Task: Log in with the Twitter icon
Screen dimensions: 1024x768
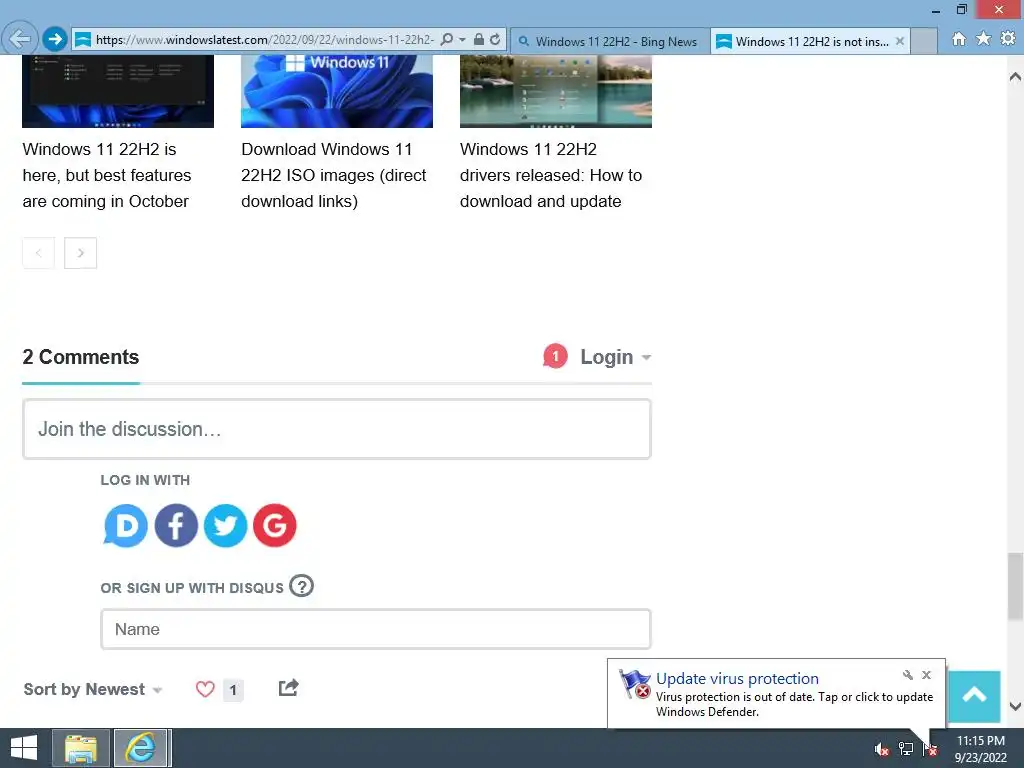Action: tap(225, 525)
